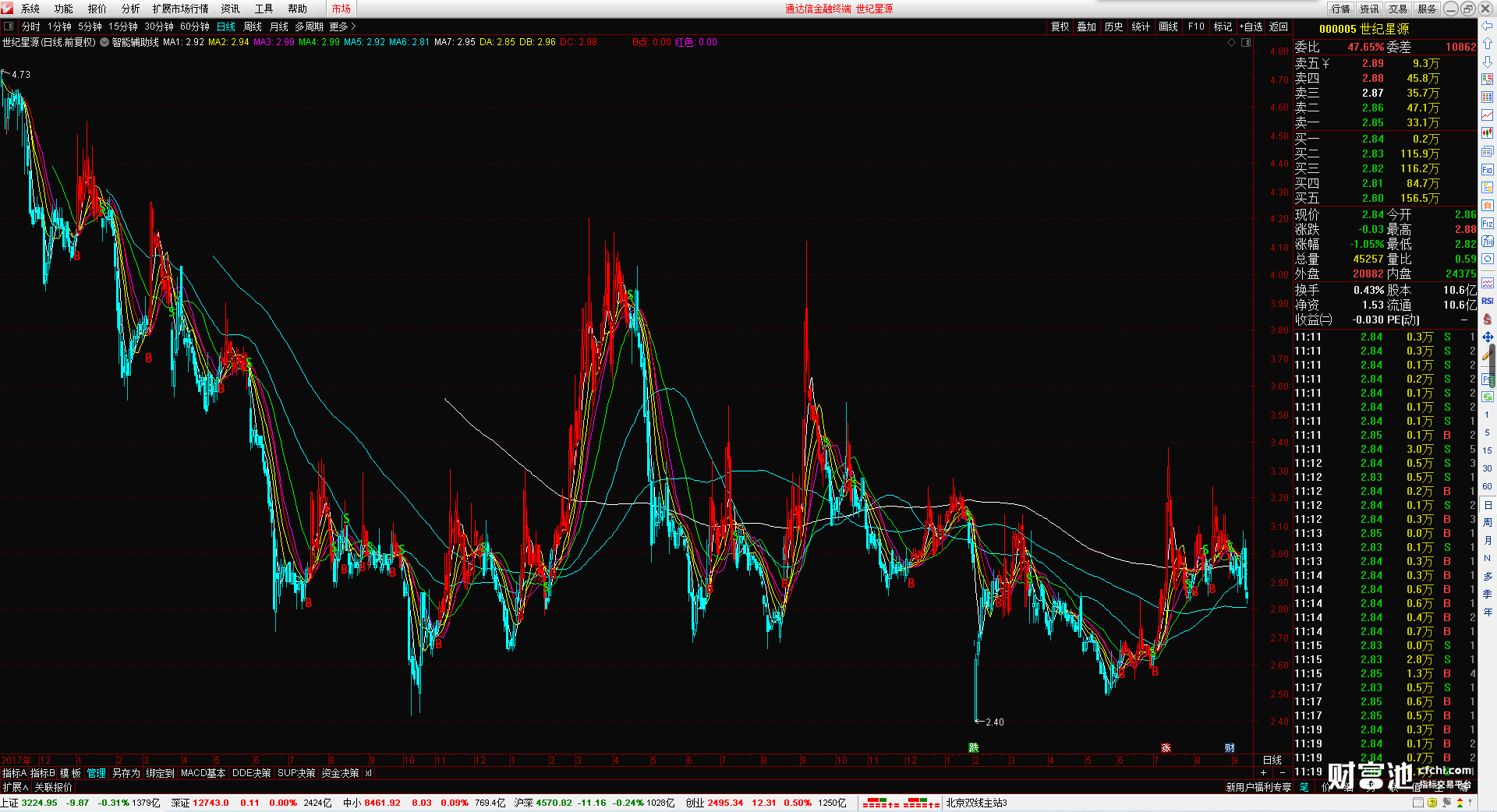This screenshot has height=812, width=1497.
Task: Select the 周线 weekly period
Action: pyautogui.click(x=253, y=26)
